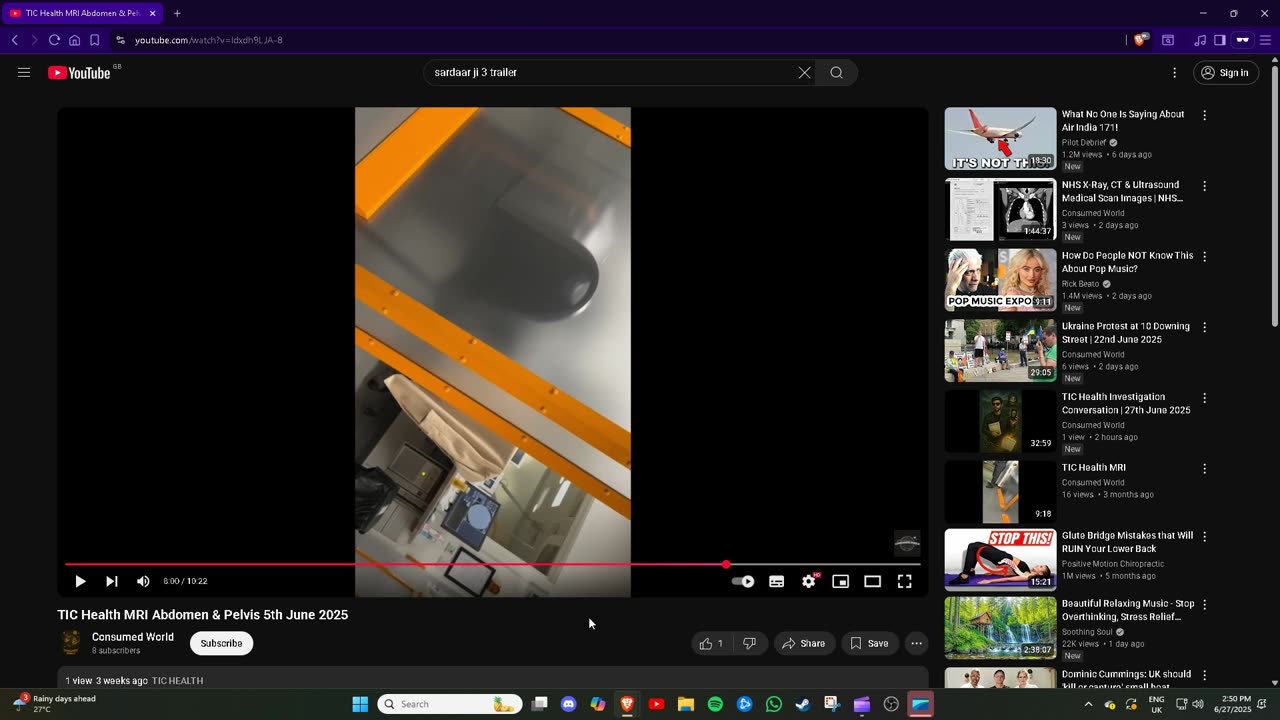Show hidden system tray icons
The height and width of the screenshot is (720, 1280).
pos(1088,704)
